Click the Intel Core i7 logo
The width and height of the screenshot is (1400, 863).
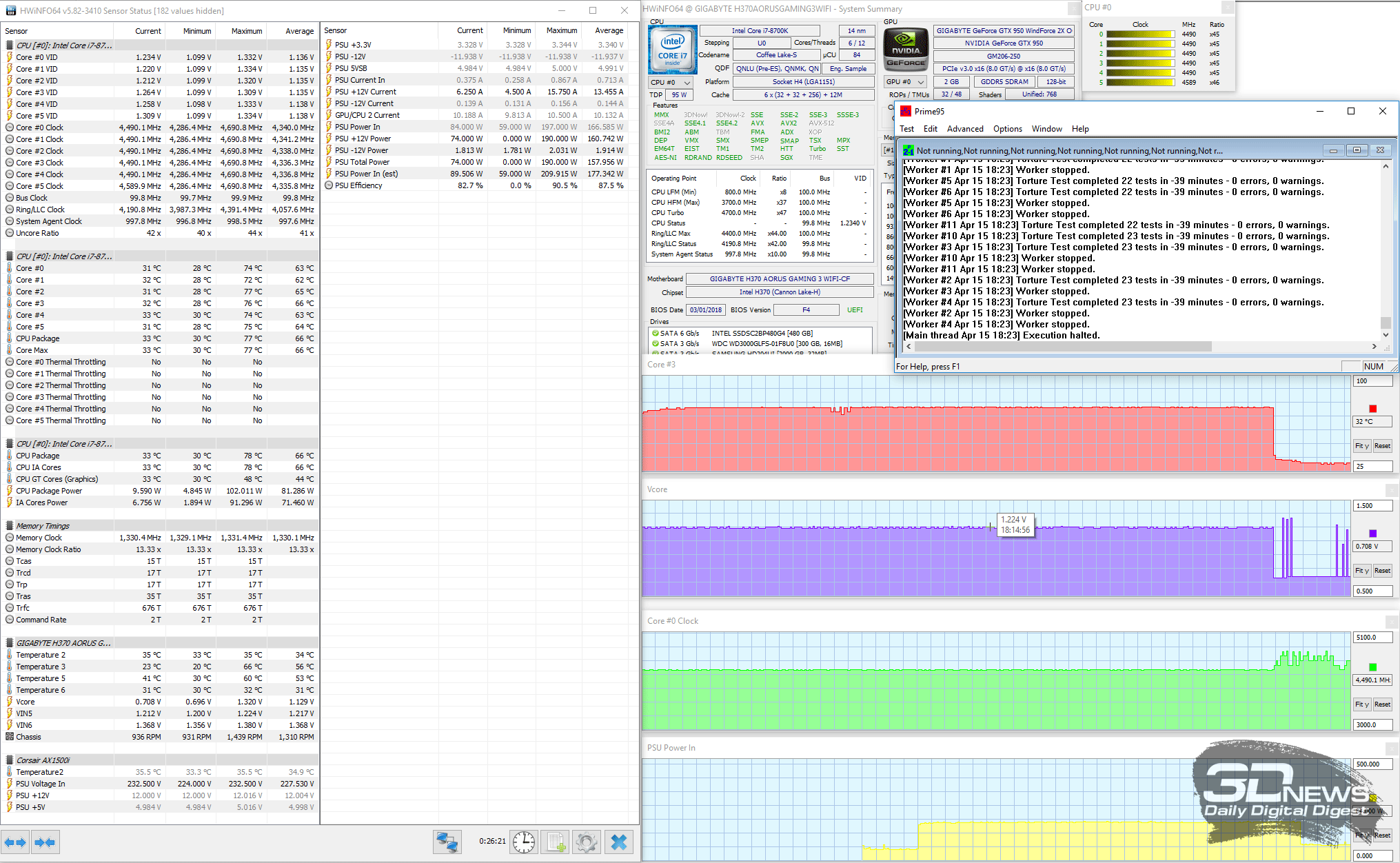(x=672, y=50)
